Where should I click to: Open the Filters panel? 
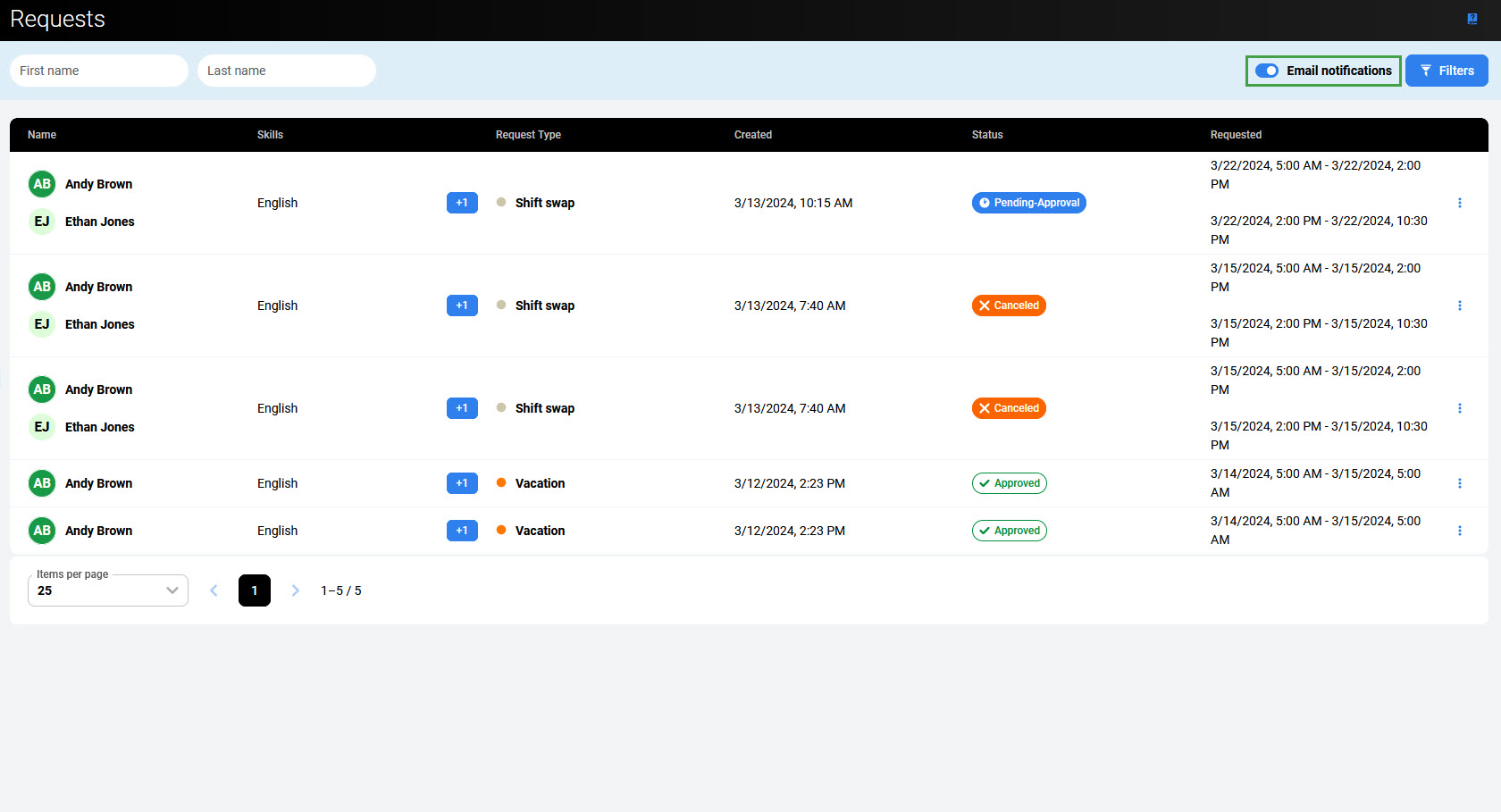click(1446, 71)
